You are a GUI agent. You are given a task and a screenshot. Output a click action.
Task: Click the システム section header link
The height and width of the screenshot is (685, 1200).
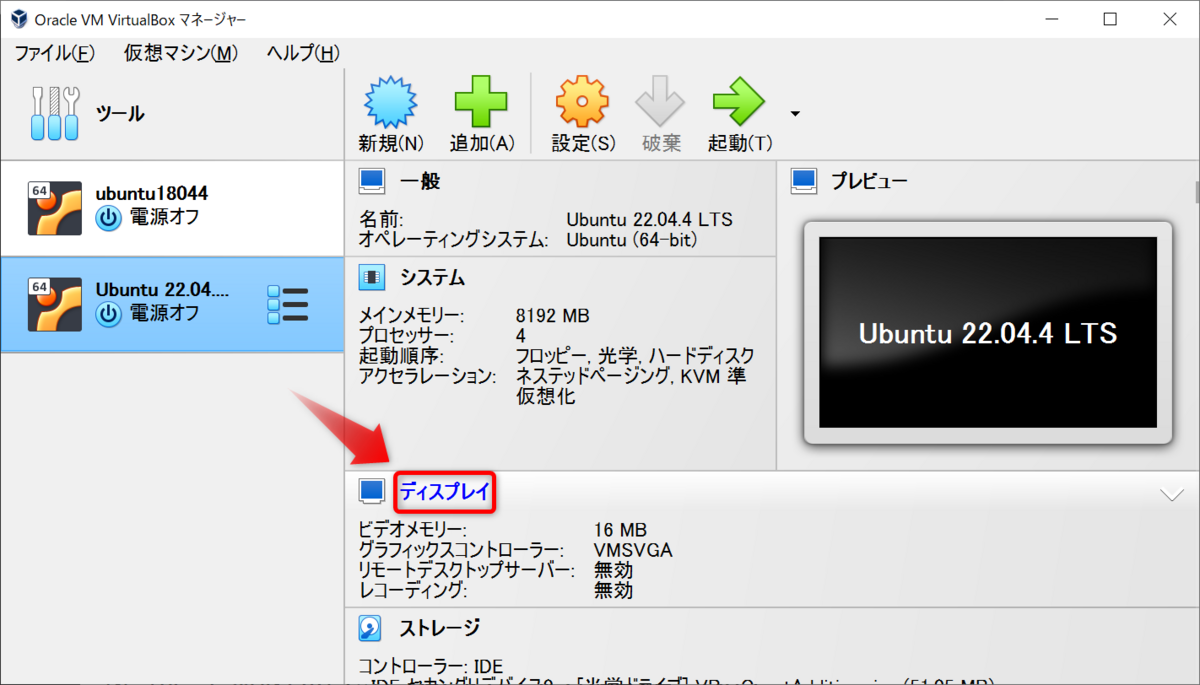(432, 277)
